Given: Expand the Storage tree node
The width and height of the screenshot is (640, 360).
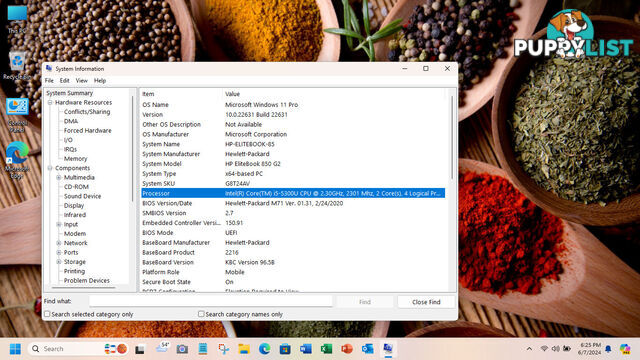Looking at the screenshot, I should [x=59, y=262].
